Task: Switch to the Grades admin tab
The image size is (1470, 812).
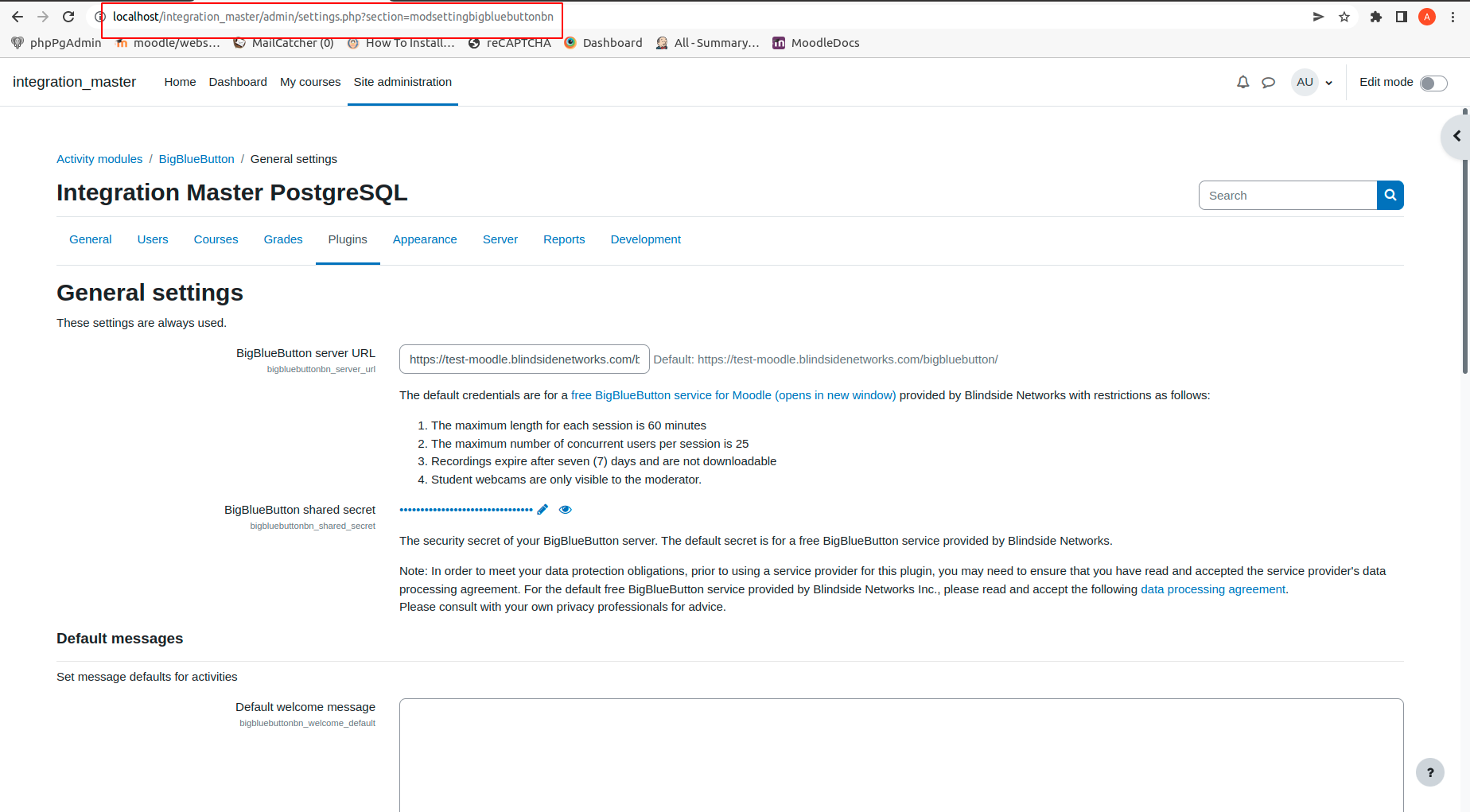Action: tap(283, 239)
